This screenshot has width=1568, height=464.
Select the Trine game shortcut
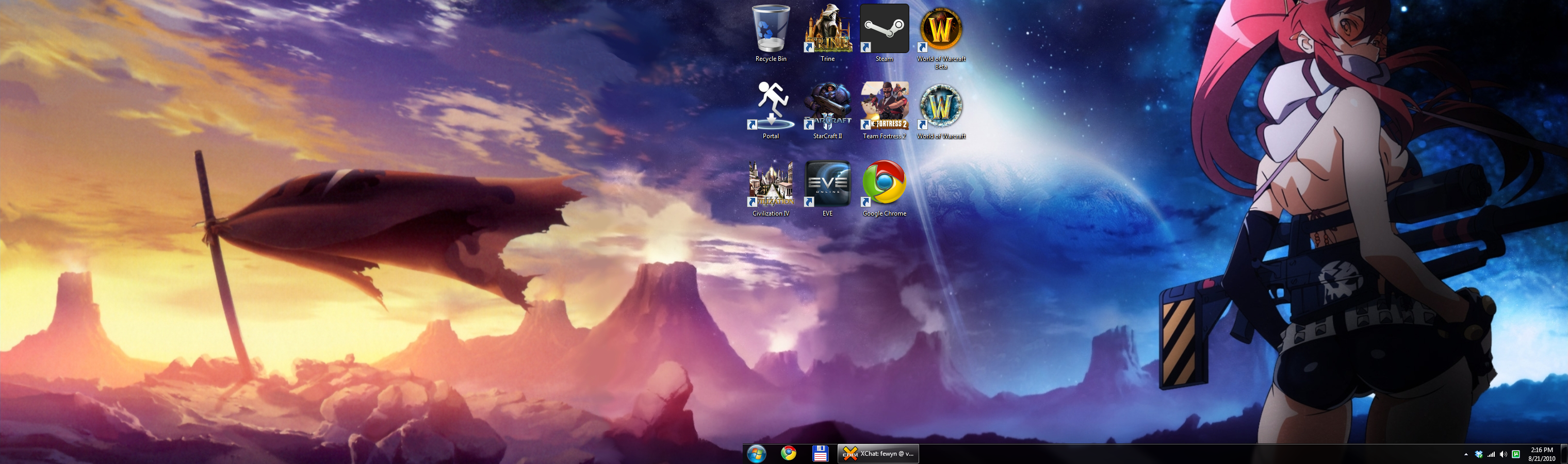click(827, 30)
